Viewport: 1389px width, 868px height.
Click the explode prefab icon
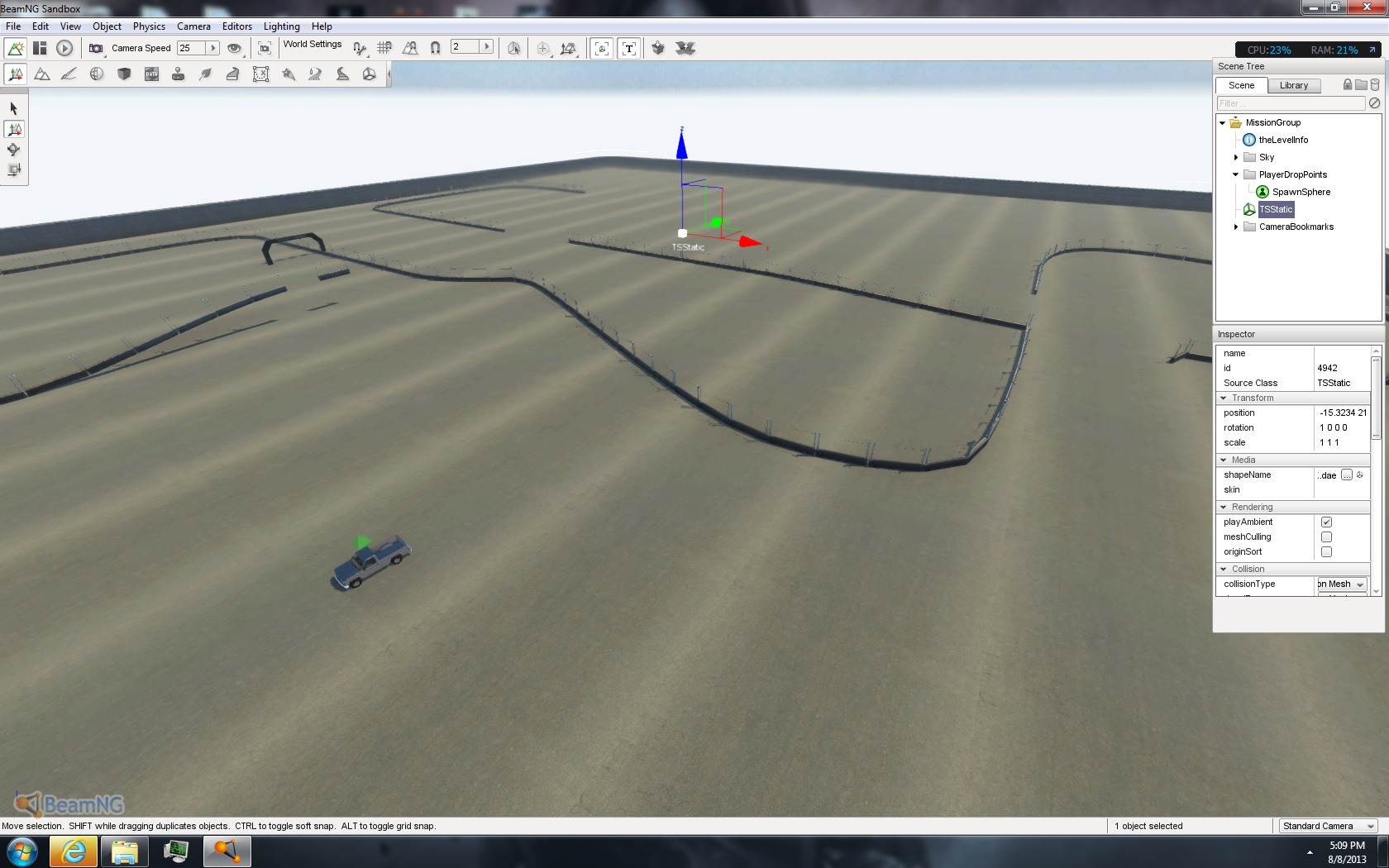[685, 49]
